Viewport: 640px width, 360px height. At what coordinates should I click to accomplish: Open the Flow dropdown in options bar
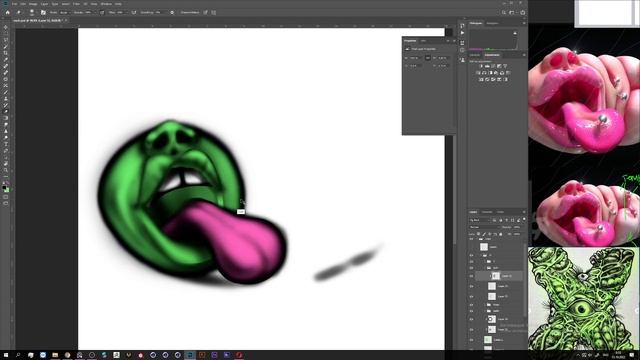[127, 13]
